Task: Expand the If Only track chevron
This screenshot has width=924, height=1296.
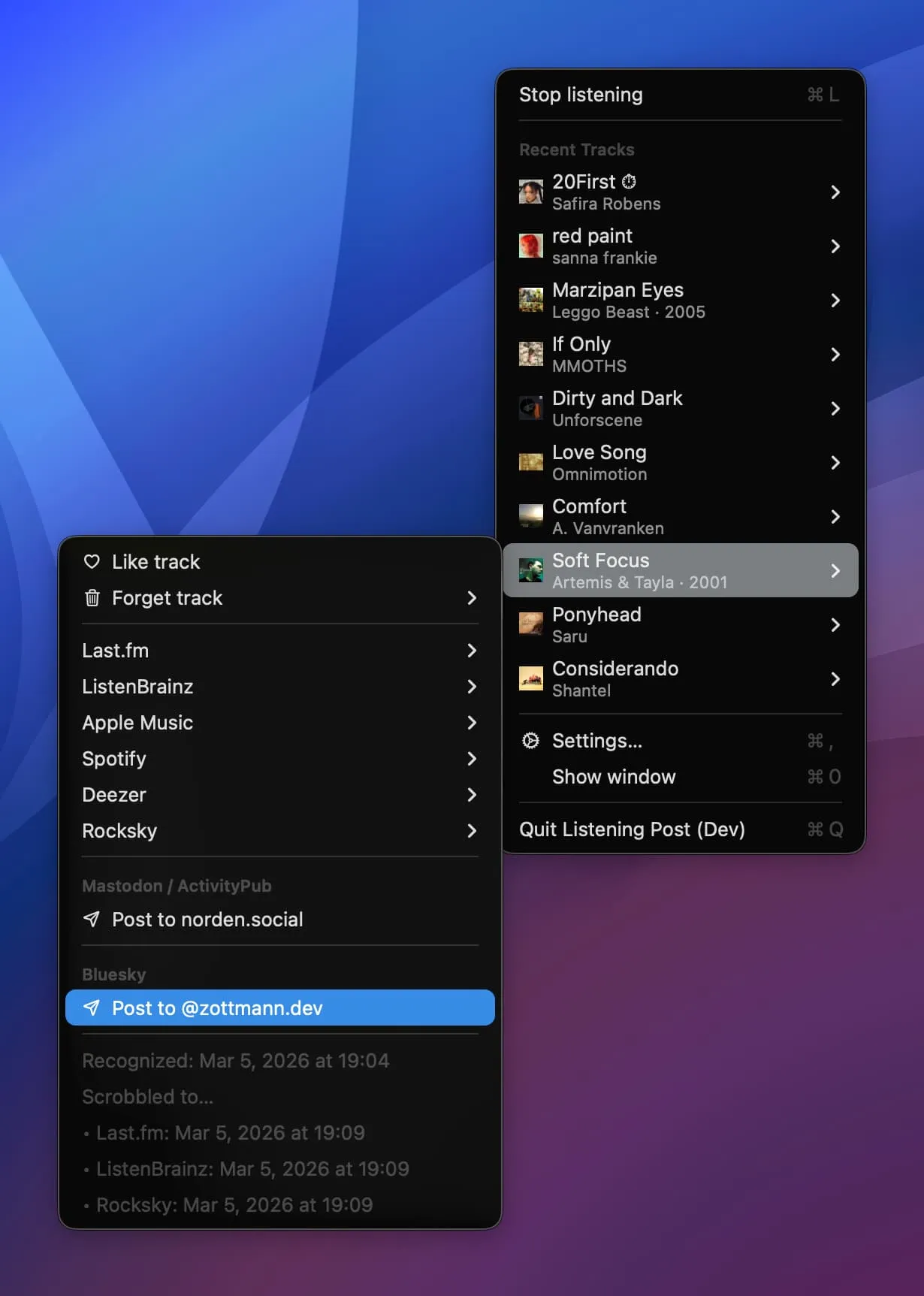Action: (835, 355)
